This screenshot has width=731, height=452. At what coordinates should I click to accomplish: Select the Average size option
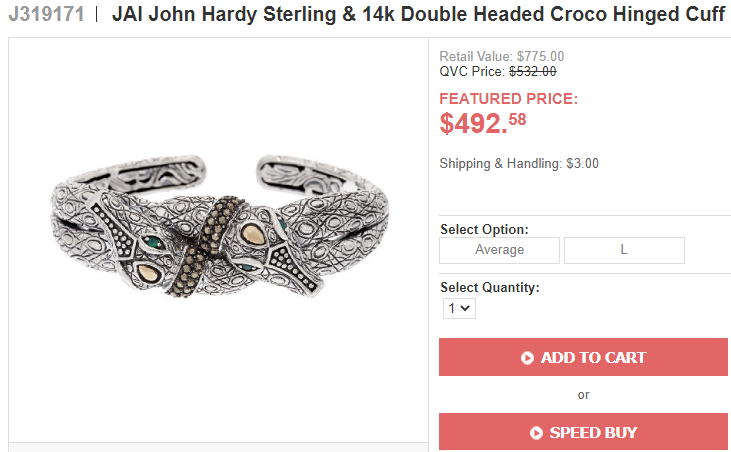(500, 250)
